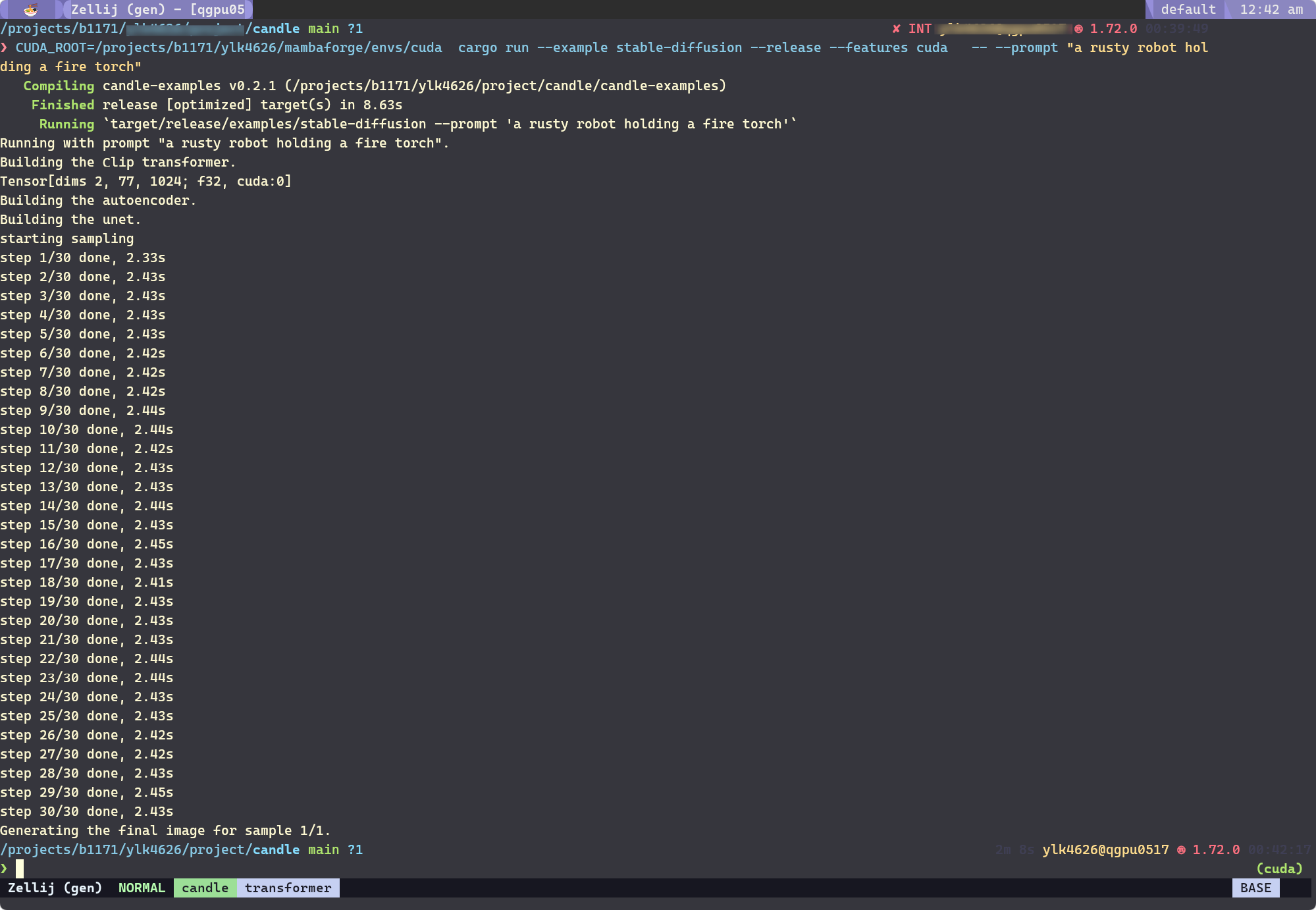
Task: Click the step 30/30 done output line
Action: tap(86, 812)
